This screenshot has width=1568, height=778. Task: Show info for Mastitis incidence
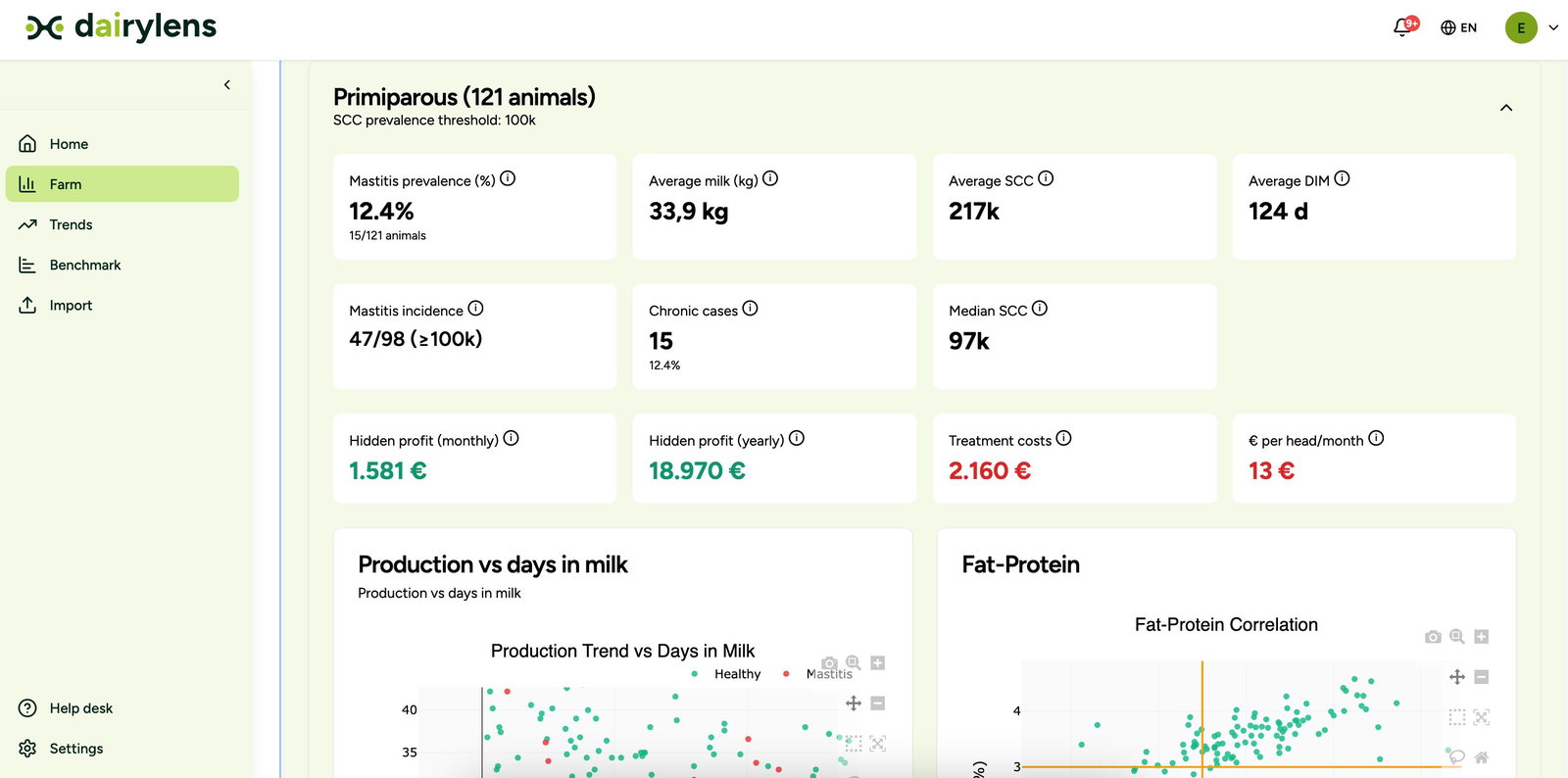[x=475, y=308]
